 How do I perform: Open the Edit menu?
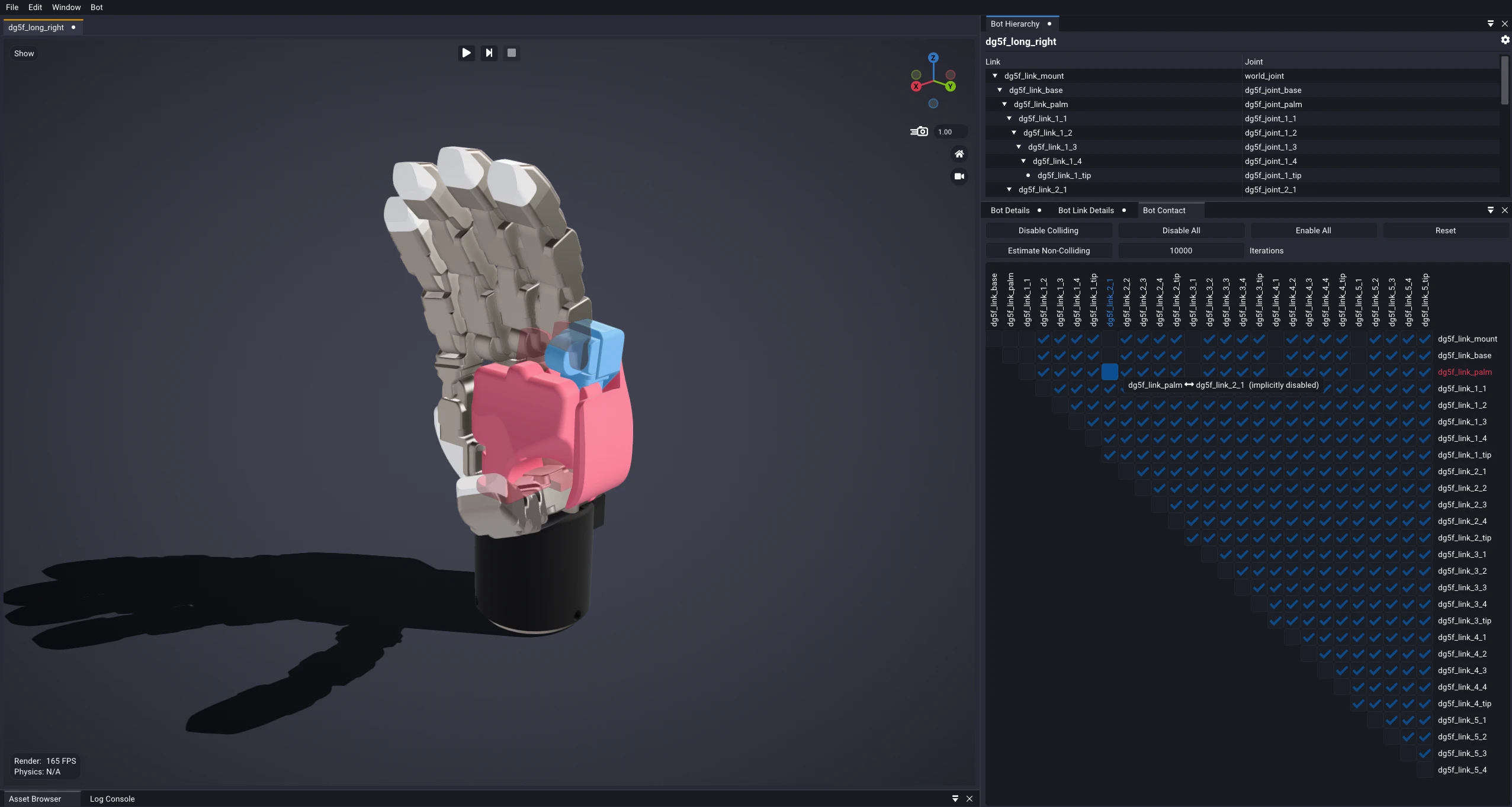pyautogui.click(x=35, y=7)
